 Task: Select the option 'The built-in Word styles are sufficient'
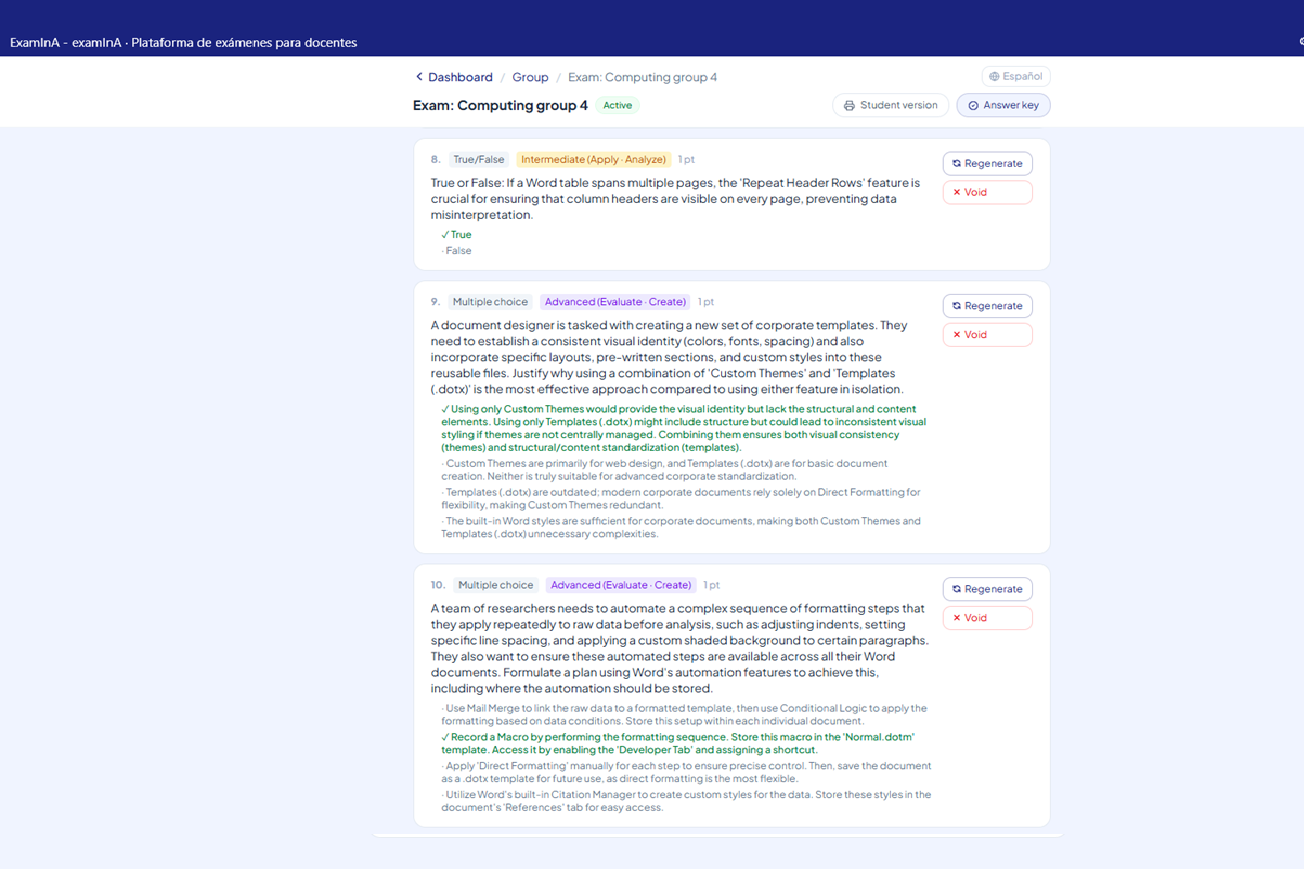click(680, 527)
